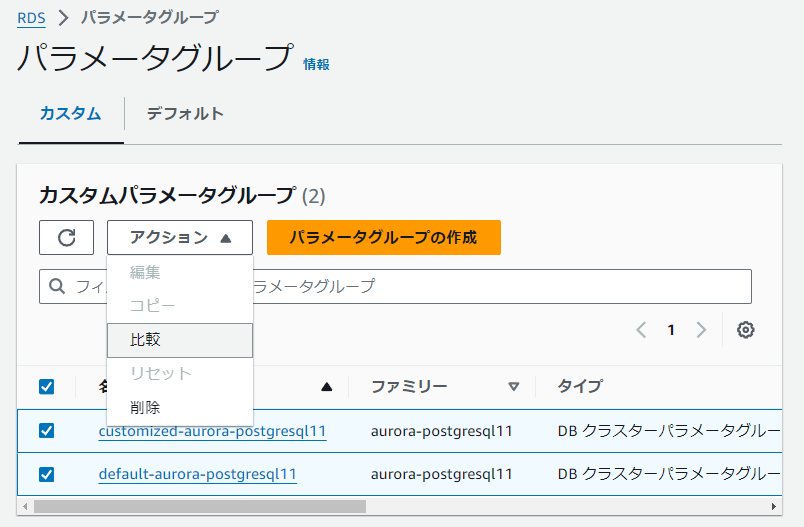The height and width of the screenshot is (527, 804).
Task: Open default-aurora-postgresql11 parameter group link
Action: pos(197,474)
